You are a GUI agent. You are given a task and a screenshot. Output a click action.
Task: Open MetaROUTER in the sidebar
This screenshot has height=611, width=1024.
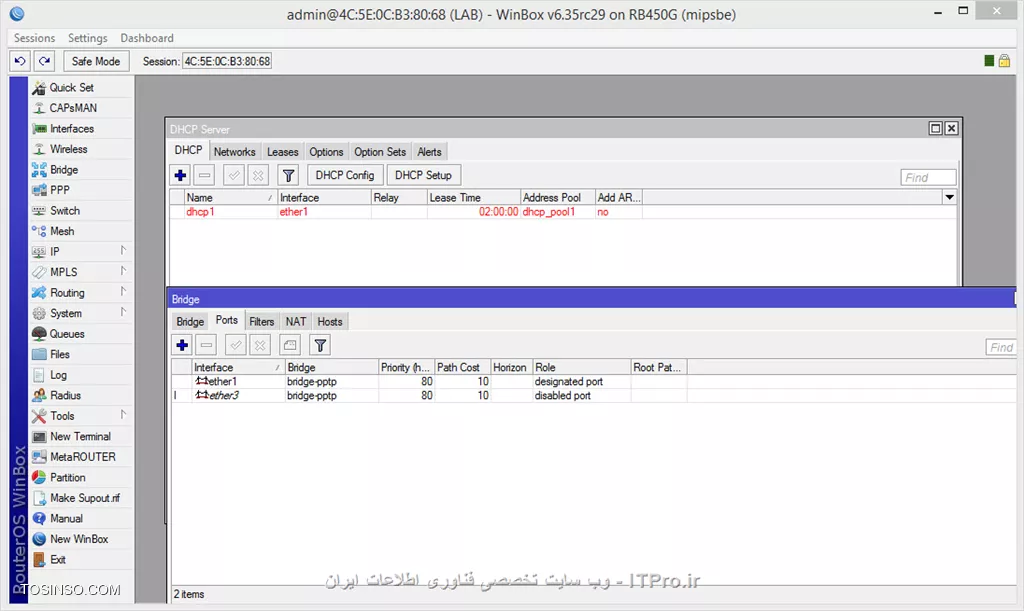click(x=82, y=457)
